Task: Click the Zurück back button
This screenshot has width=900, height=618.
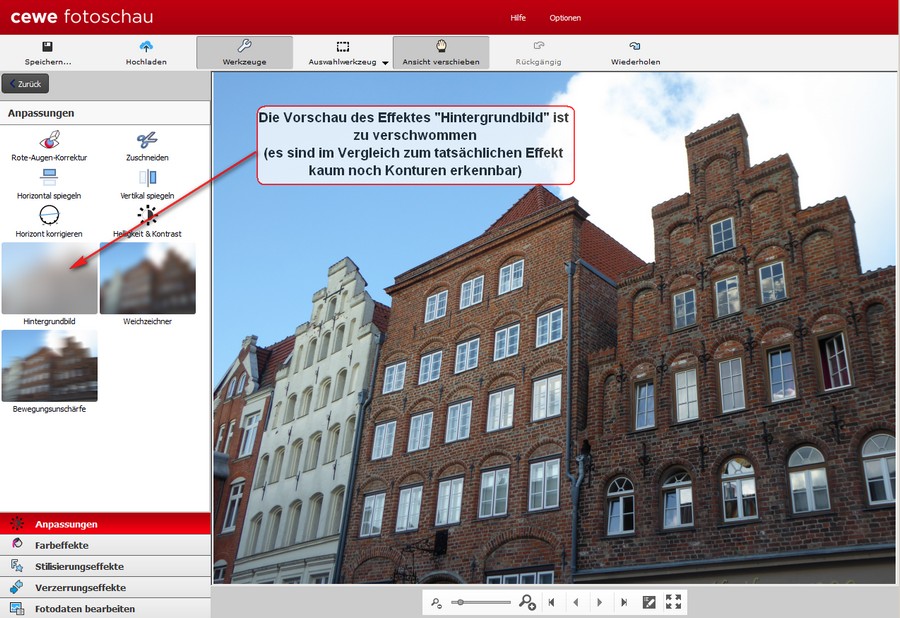Action: pos(26,85)
